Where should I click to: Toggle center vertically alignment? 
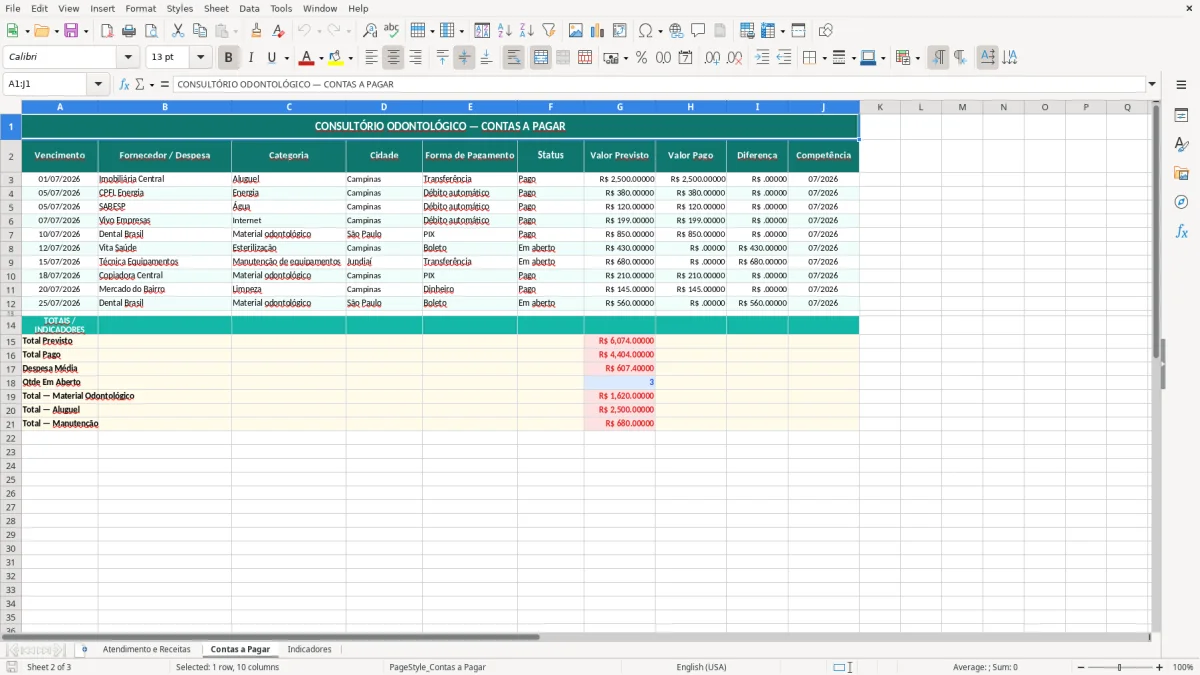pos(464,58)
